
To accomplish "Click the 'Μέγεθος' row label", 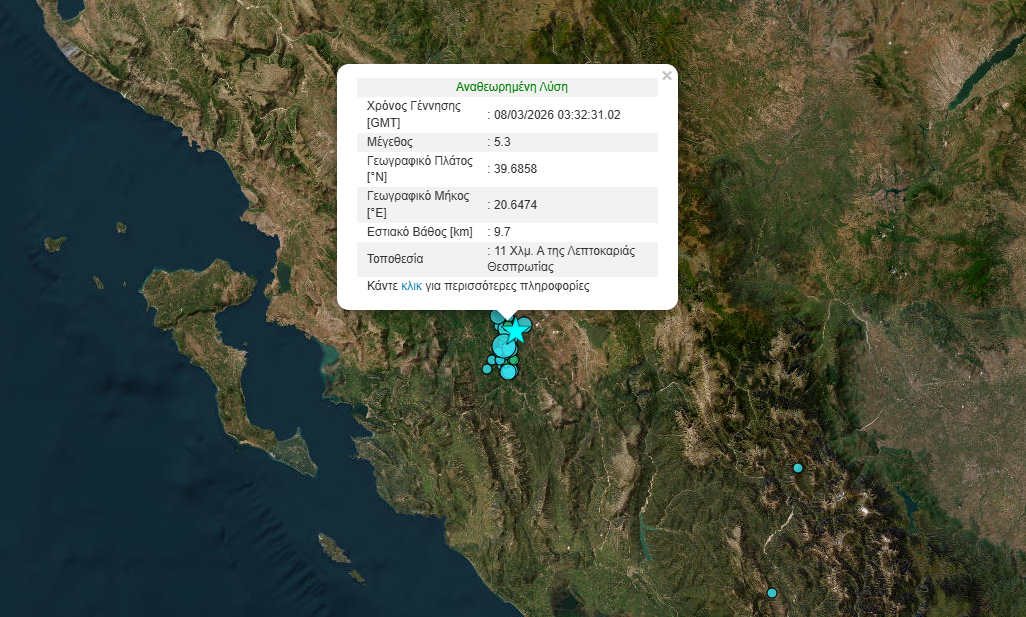I will (x=390, y=142).
